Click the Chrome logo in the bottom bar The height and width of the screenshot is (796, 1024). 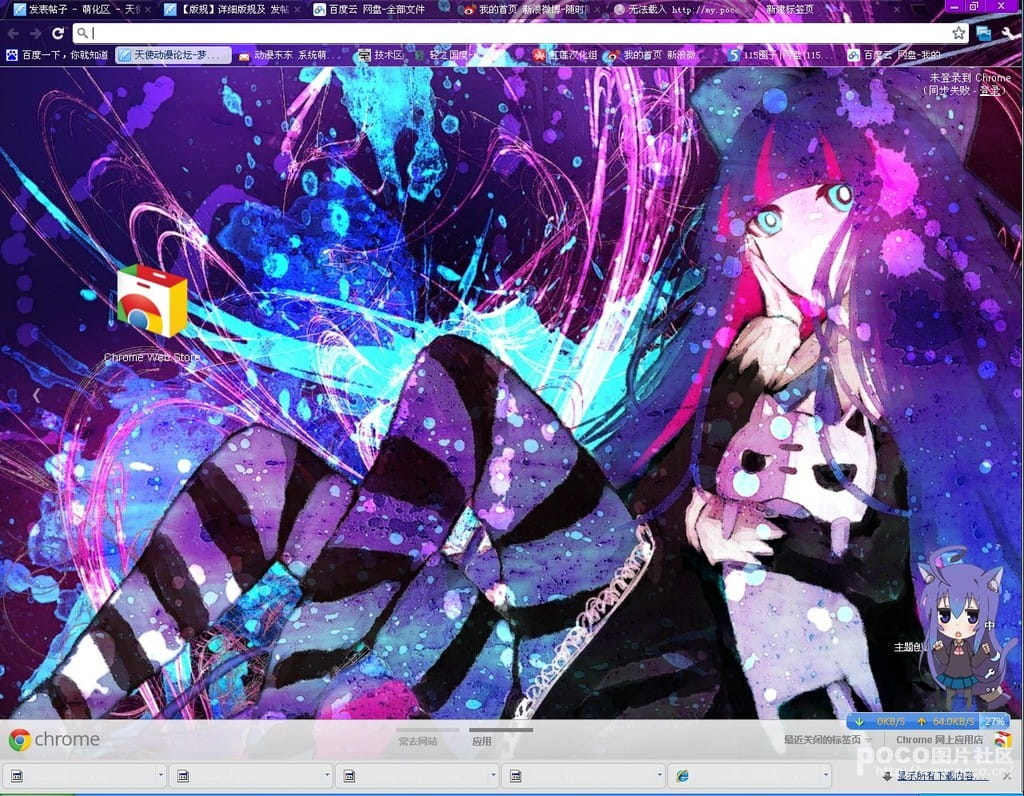coord(20,740)
